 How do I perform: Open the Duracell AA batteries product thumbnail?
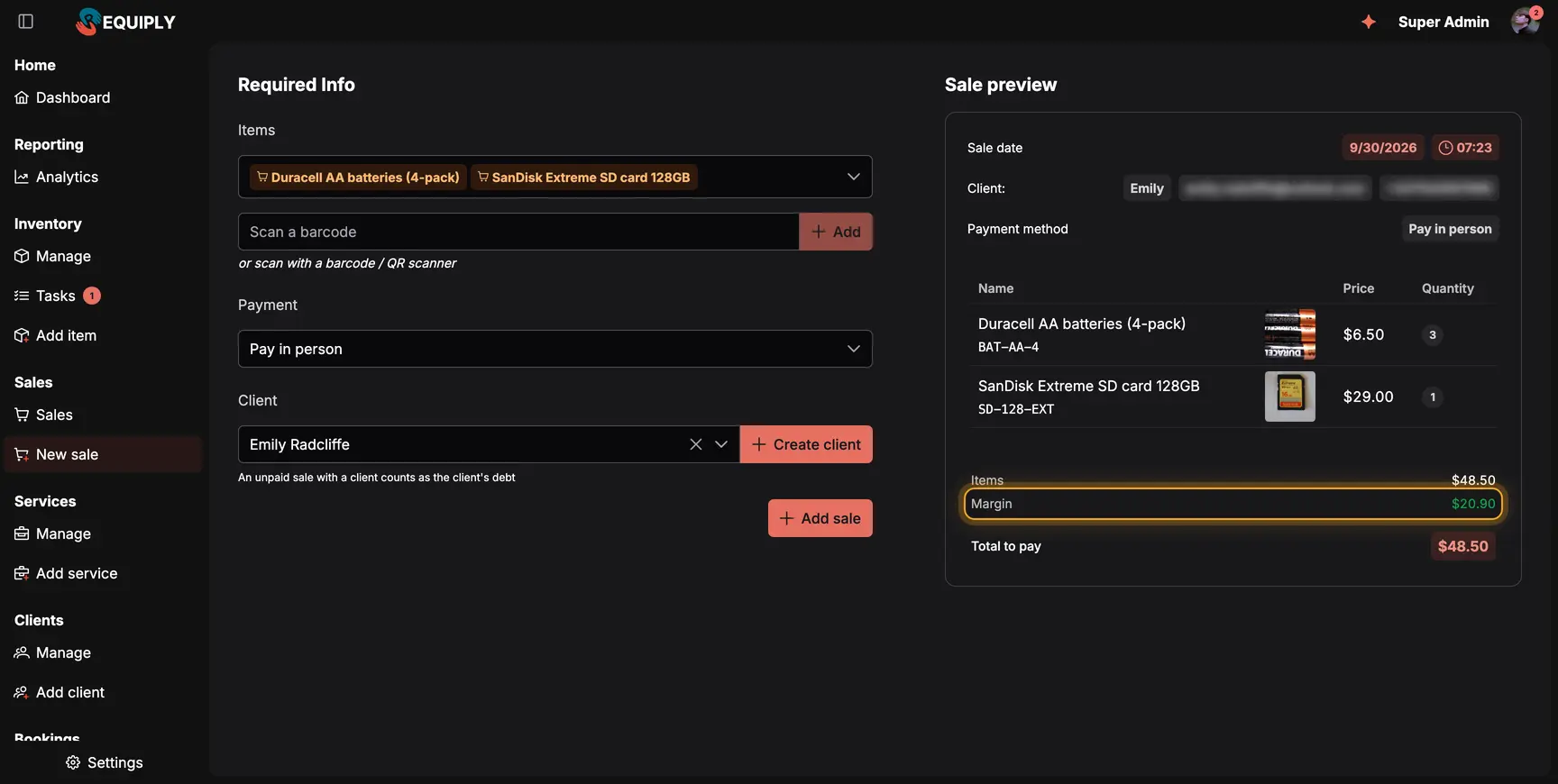pos(1290,334)
